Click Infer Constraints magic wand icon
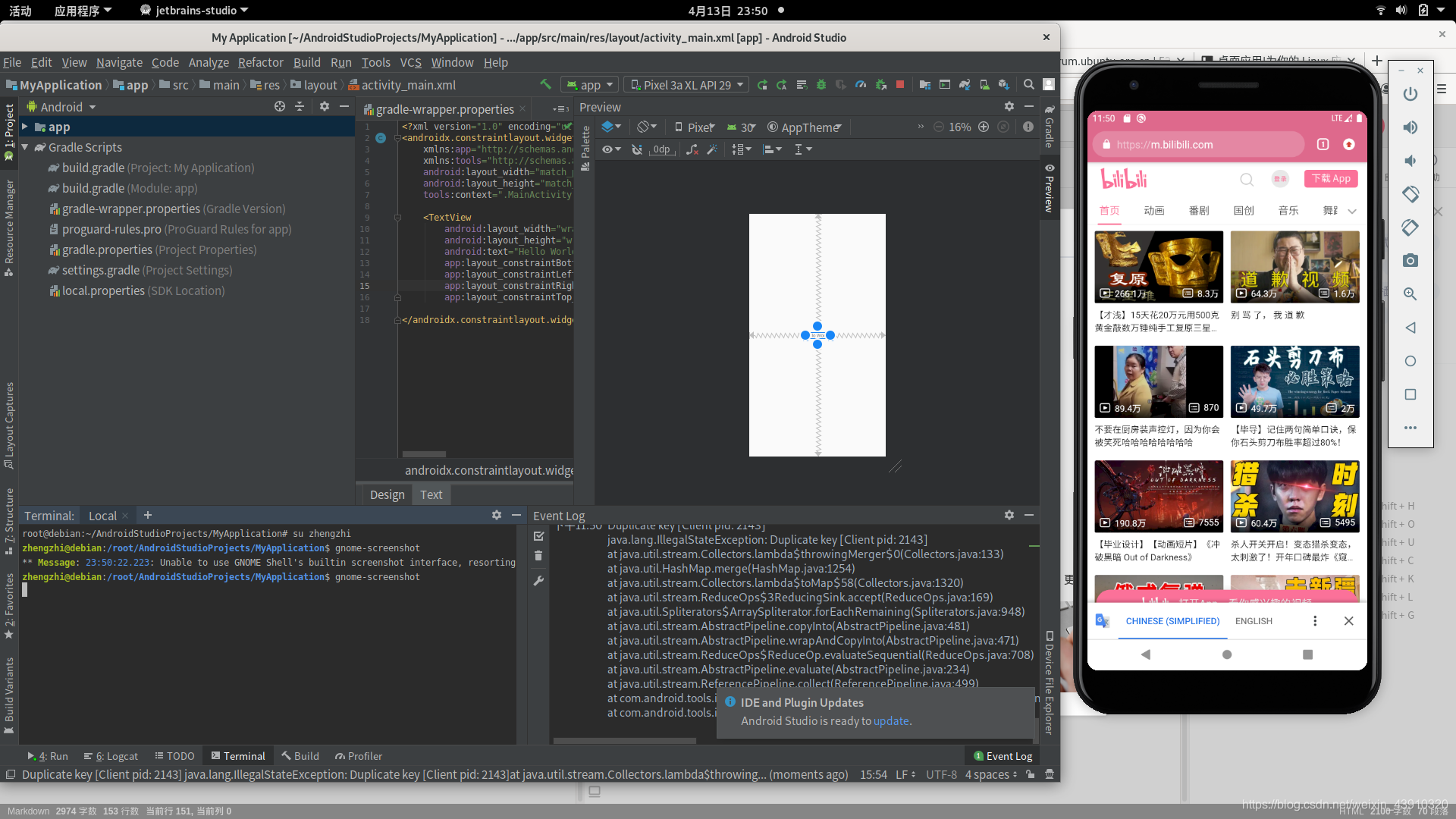 712,149
